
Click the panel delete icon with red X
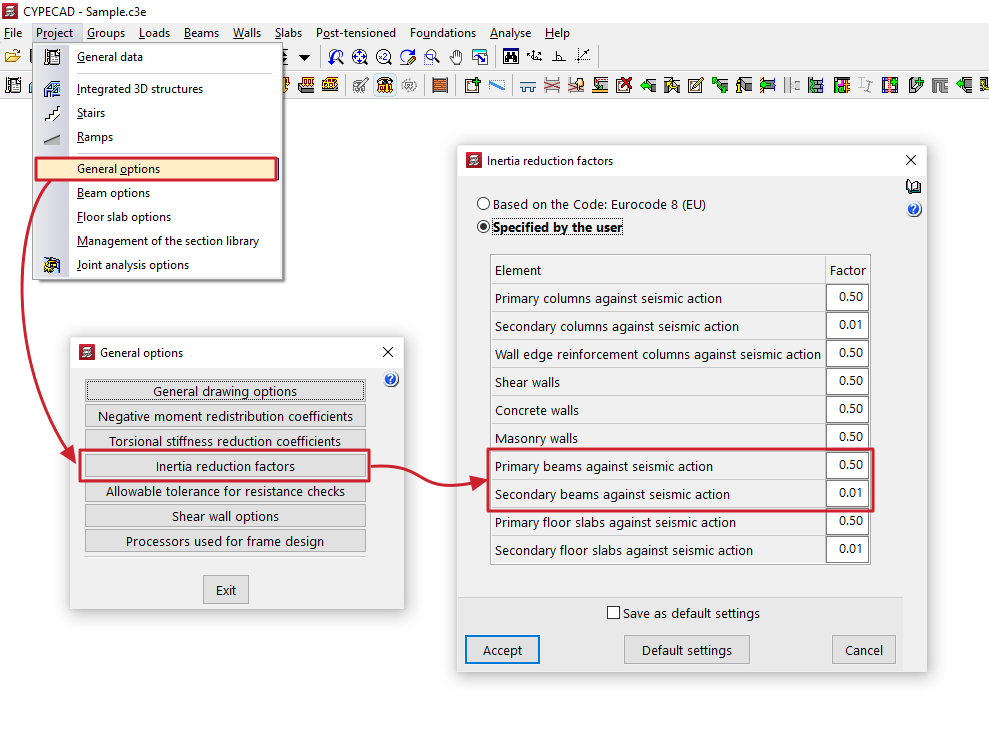pyautogui.click(x=624, y=85)
